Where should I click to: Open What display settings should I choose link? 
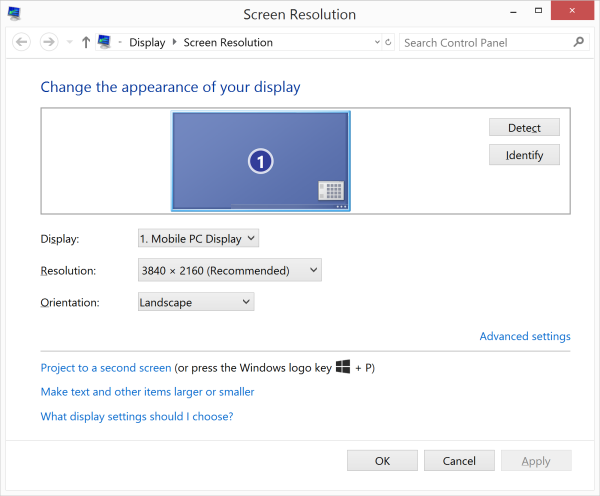pos(137,416)
